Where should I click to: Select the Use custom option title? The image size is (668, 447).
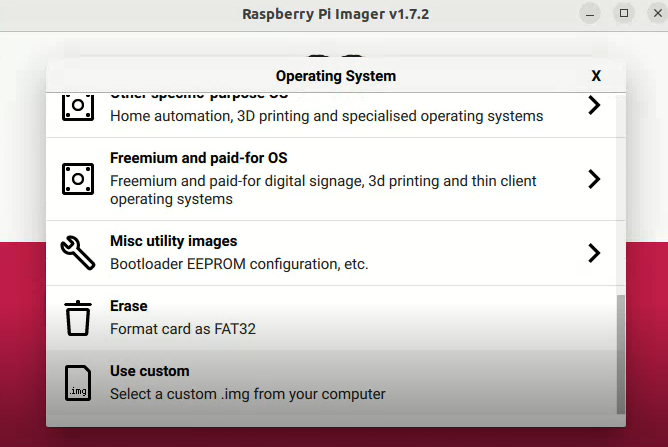tap(150, 371)
